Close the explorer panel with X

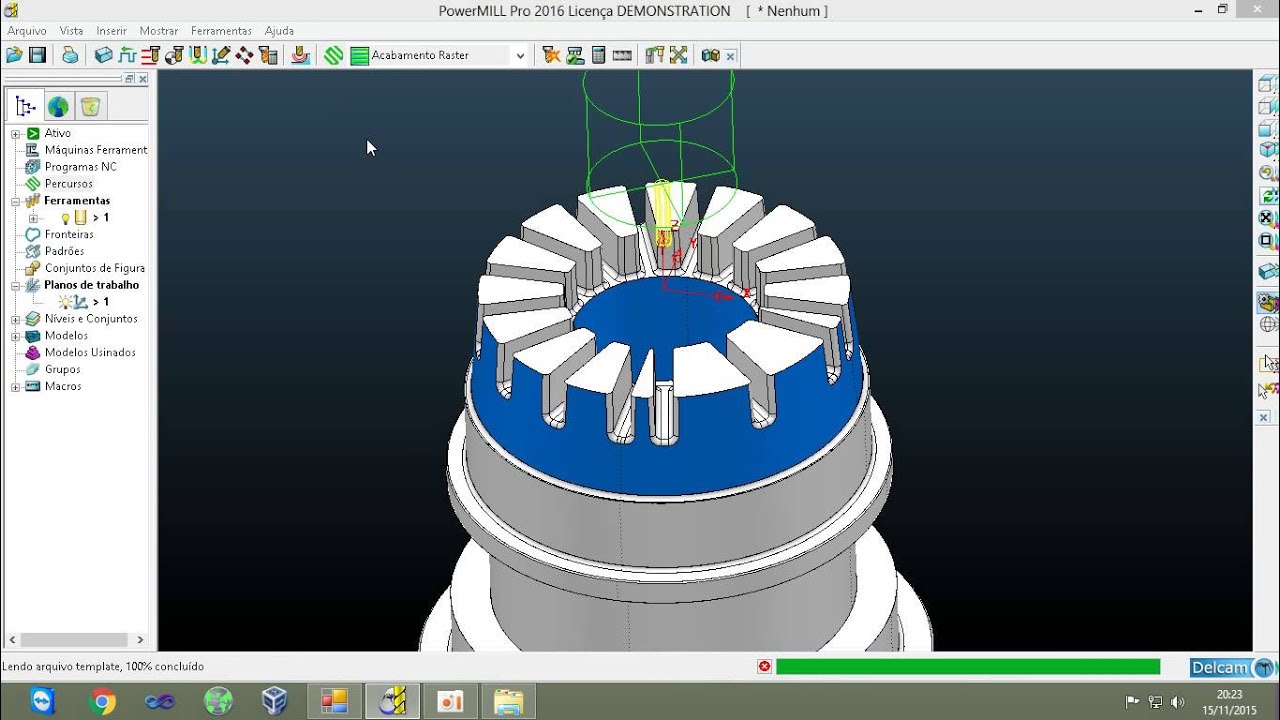pyautogui.click(x=142, y=79)
